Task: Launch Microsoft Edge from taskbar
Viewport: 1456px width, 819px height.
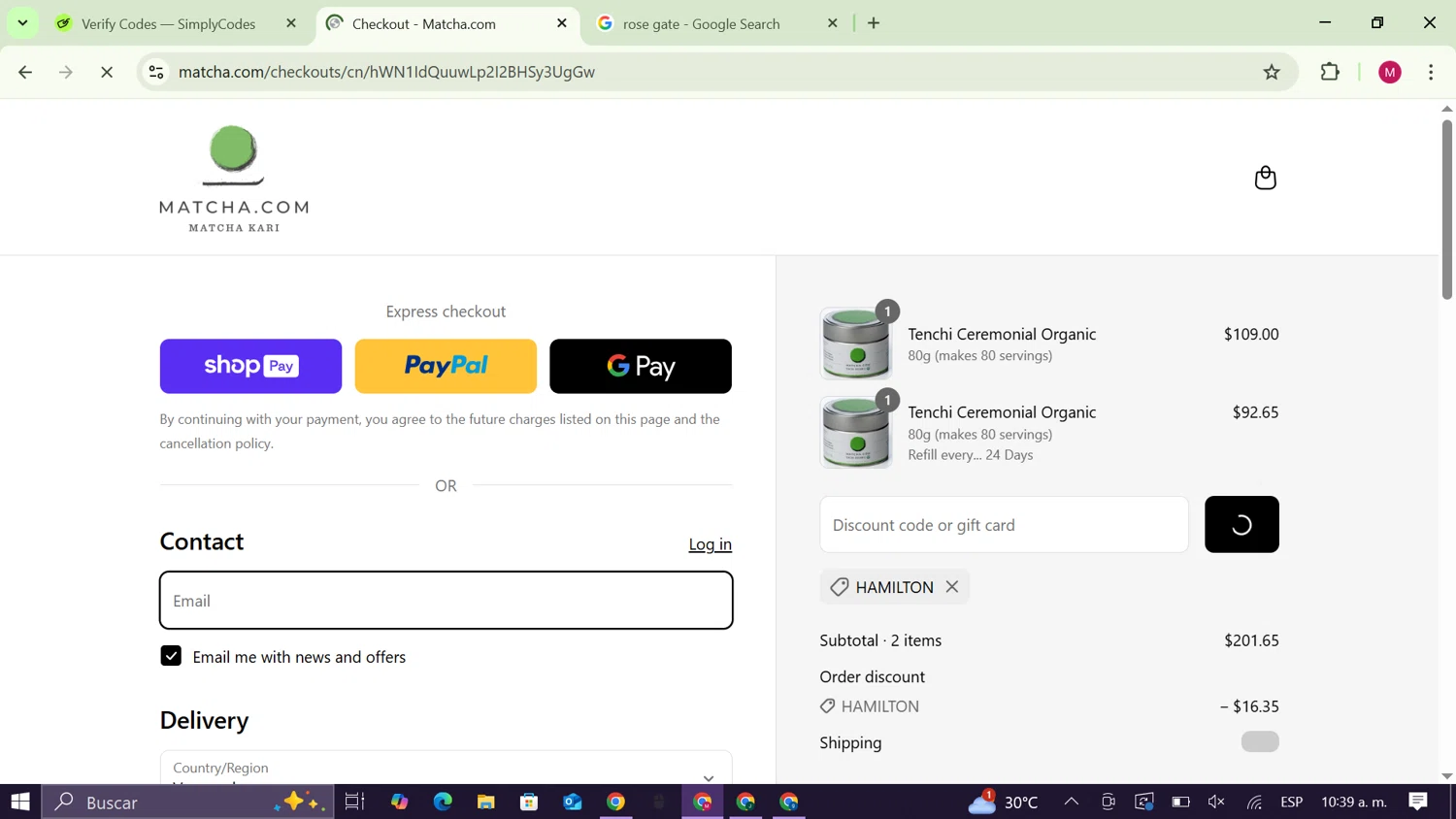Action: click(443, 802)
